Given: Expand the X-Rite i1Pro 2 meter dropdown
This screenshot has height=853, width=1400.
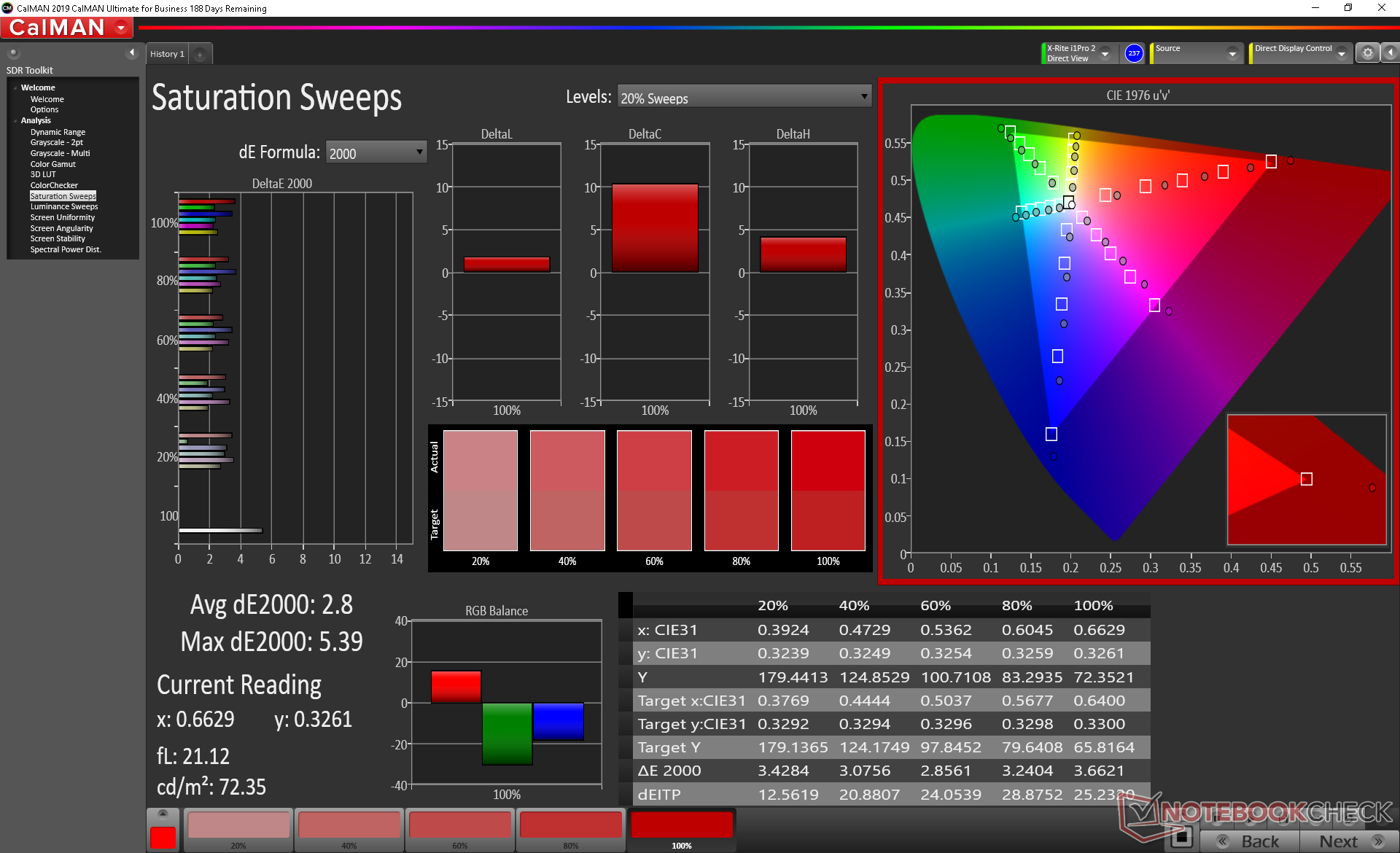Looking at the screenshot, I should (1105, 54).
